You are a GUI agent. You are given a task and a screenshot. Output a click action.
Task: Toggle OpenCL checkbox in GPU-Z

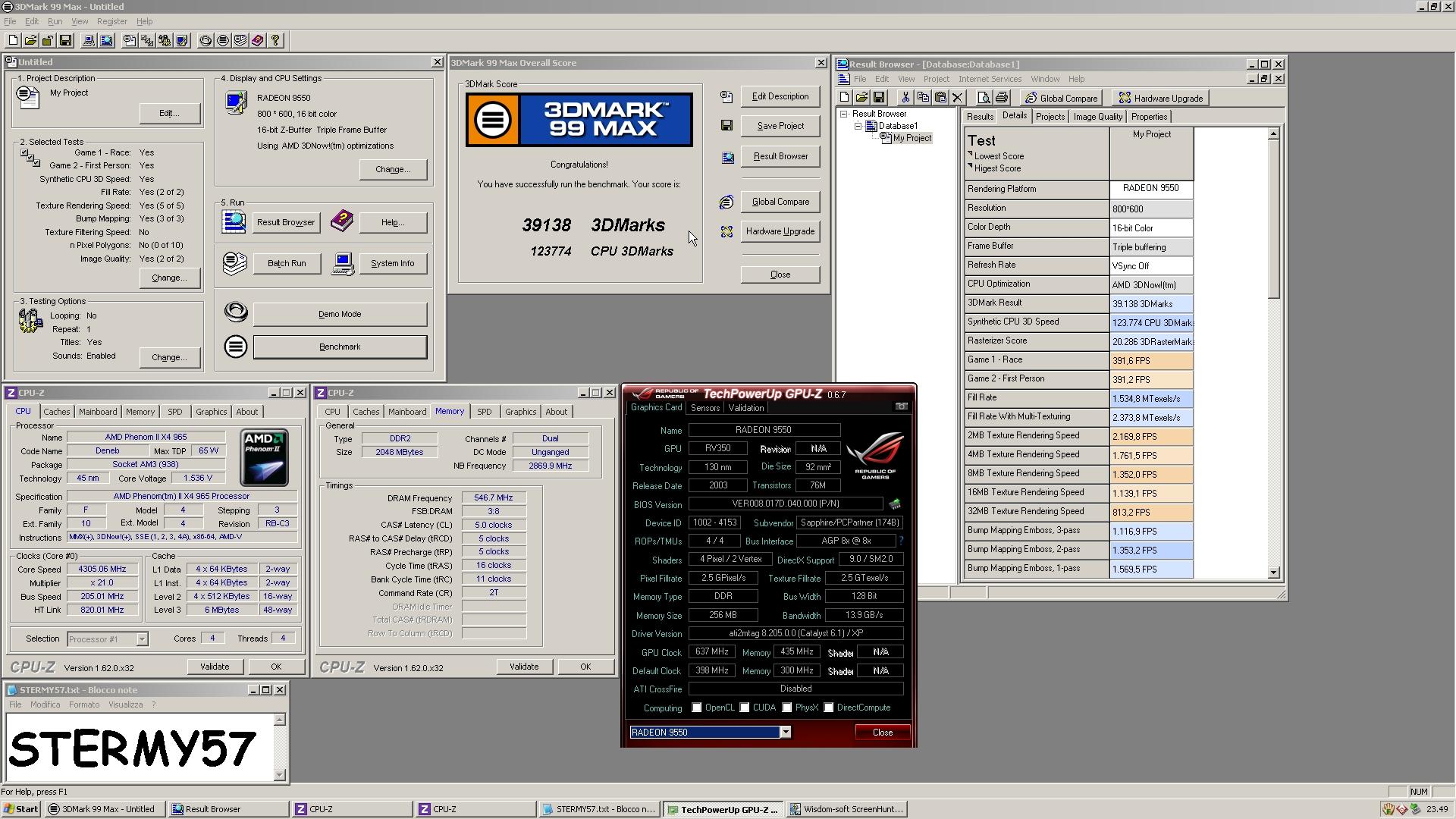click(696, 708)
